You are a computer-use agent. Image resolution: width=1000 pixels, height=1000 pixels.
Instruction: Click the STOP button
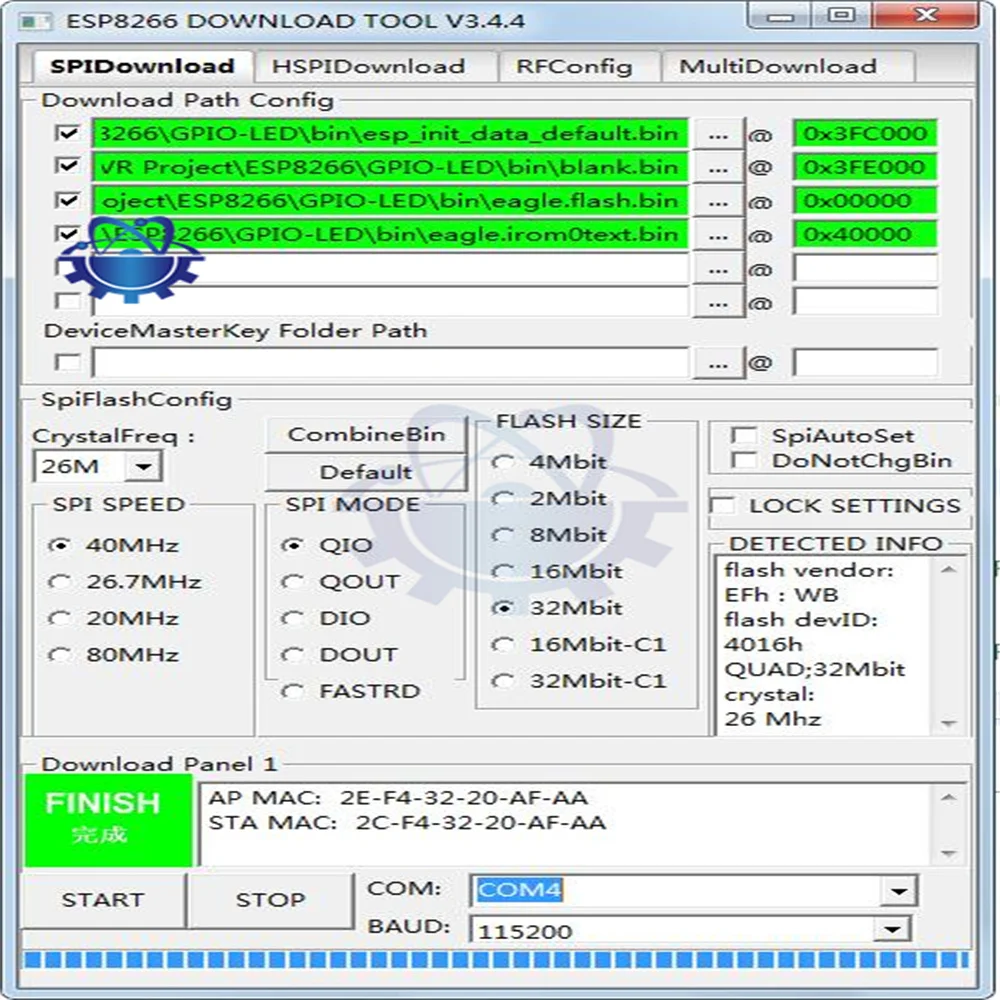pyautogui.click(x=270, y=900)
